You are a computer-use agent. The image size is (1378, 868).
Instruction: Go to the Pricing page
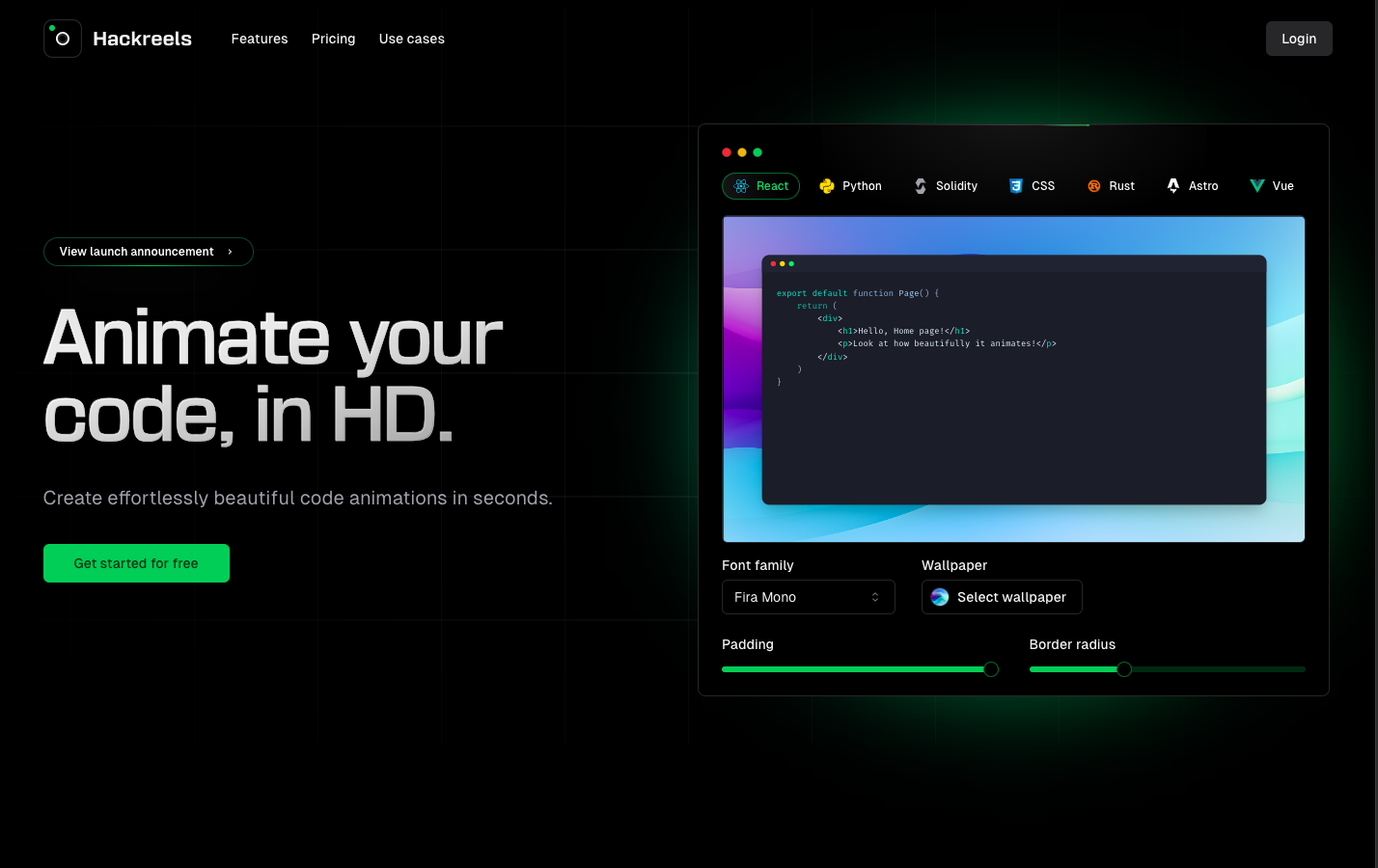[333, 39]
